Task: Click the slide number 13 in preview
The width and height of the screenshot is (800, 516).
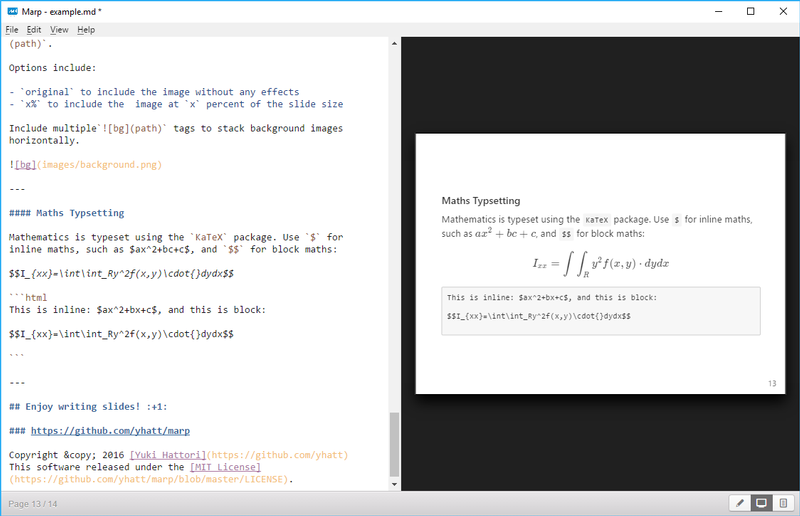Action: 772,383
